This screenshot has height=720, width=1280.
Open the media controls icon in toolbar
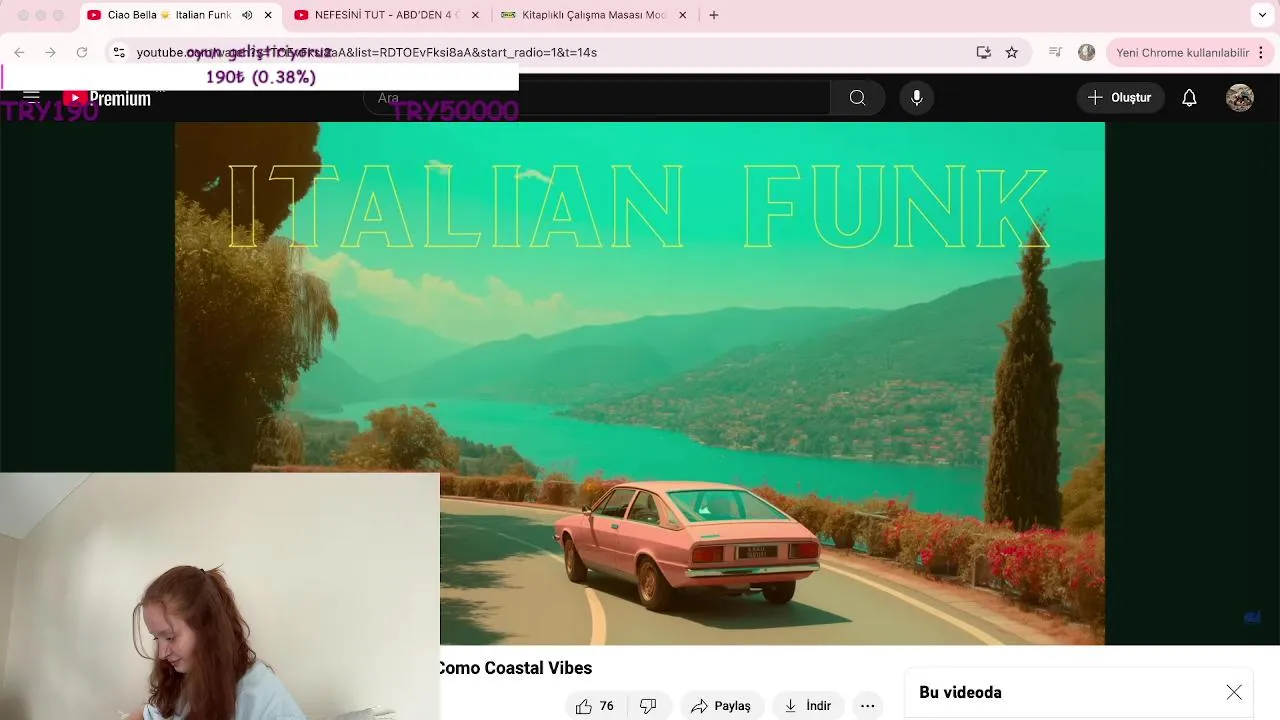click(1055, 52)
